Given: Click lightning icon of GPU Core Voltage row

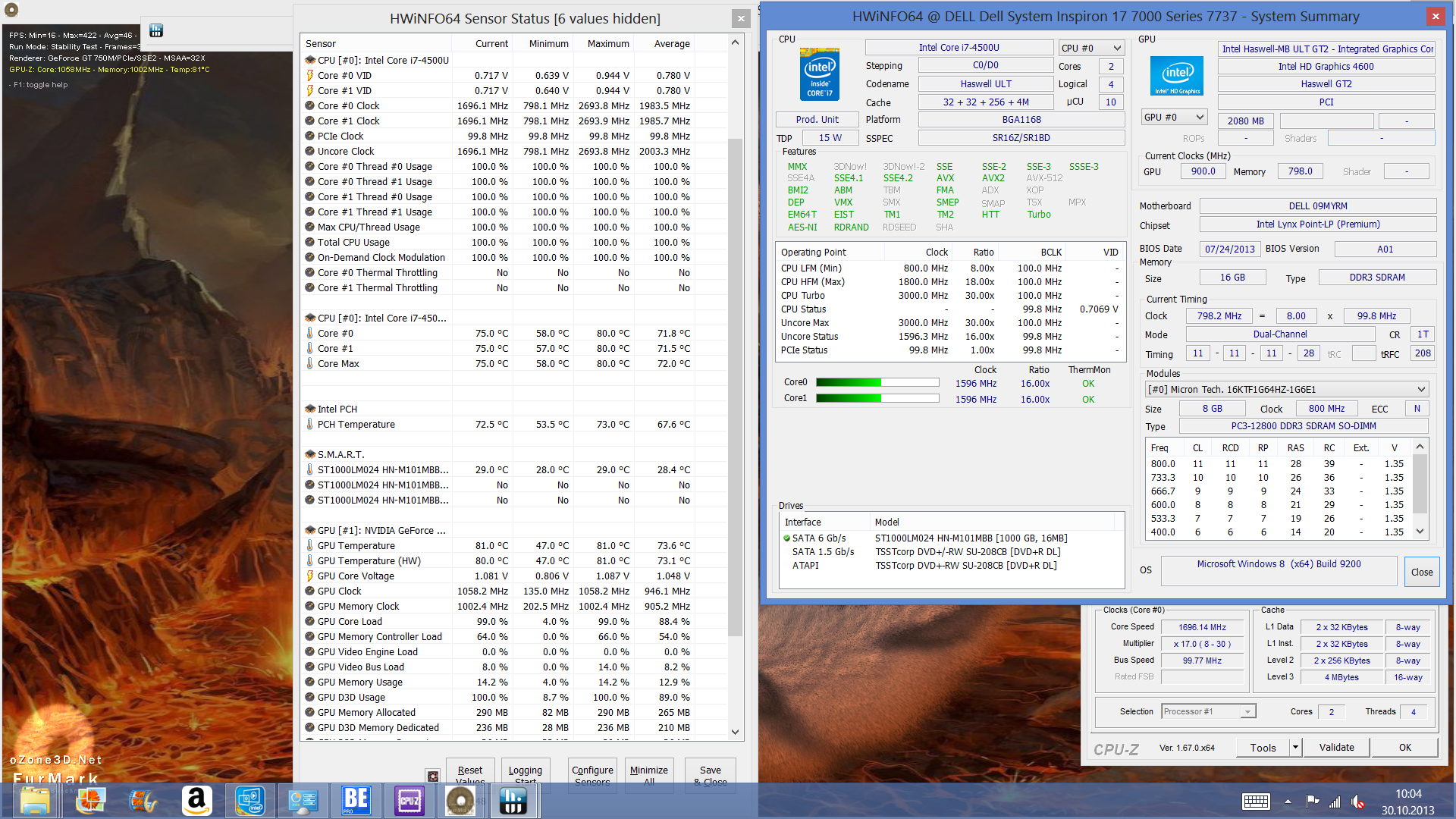Looking at the screenshot, I should (x=310, y=576).
